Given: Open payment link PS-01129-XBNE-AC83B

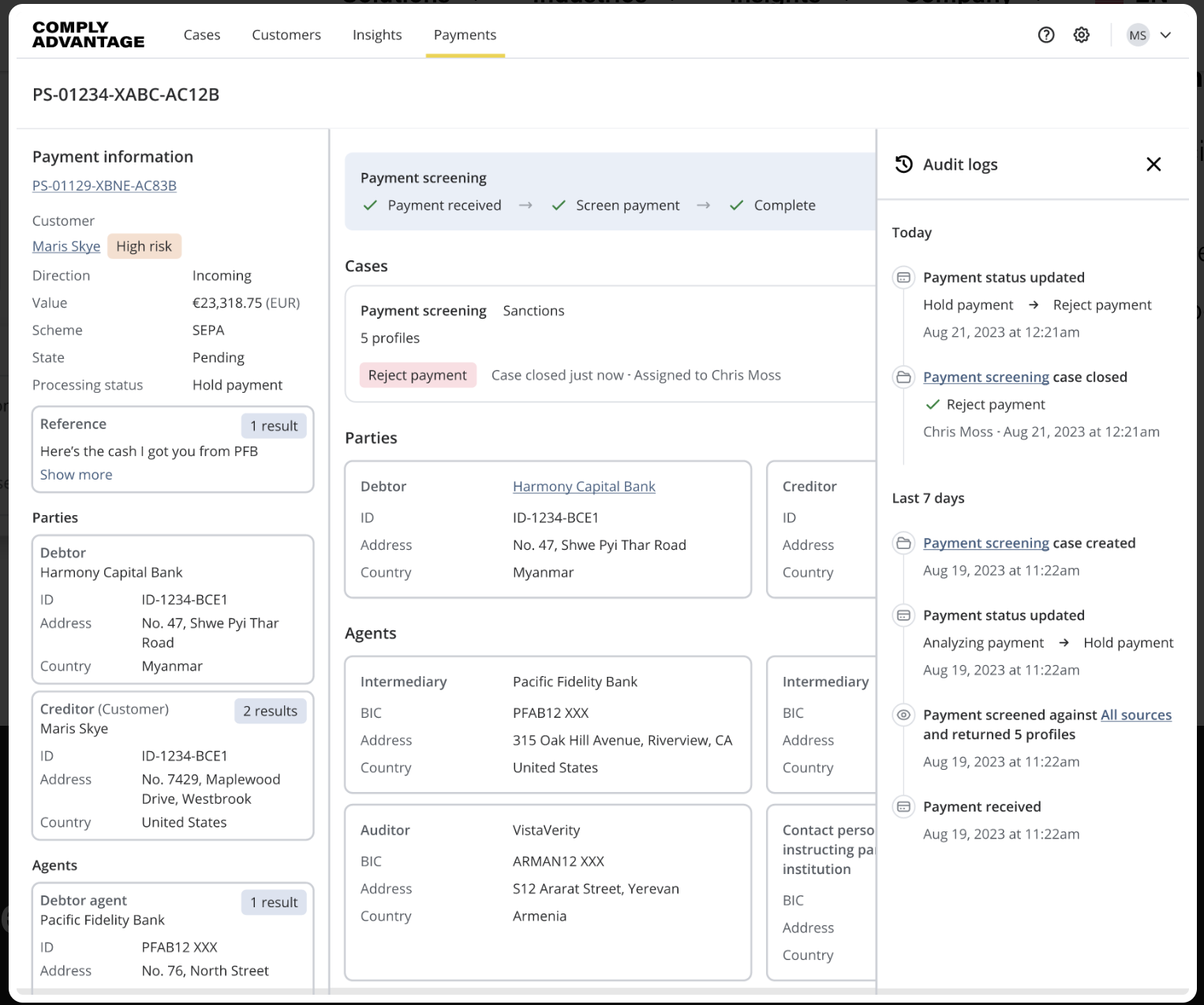Looking at the screenshot, I should pyautogui.click(x=104, y=185).
